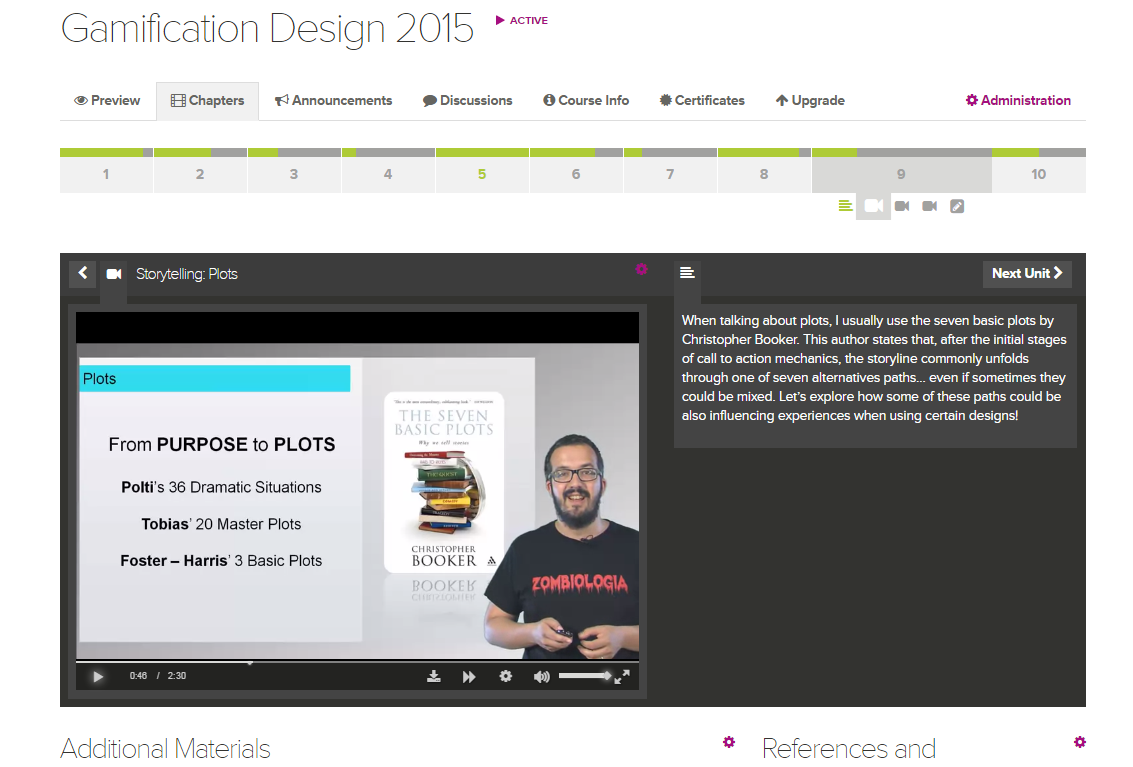1133x767 pixels.
Task: Click the fast-forward speed icon
Action: (x=469, y=677)
